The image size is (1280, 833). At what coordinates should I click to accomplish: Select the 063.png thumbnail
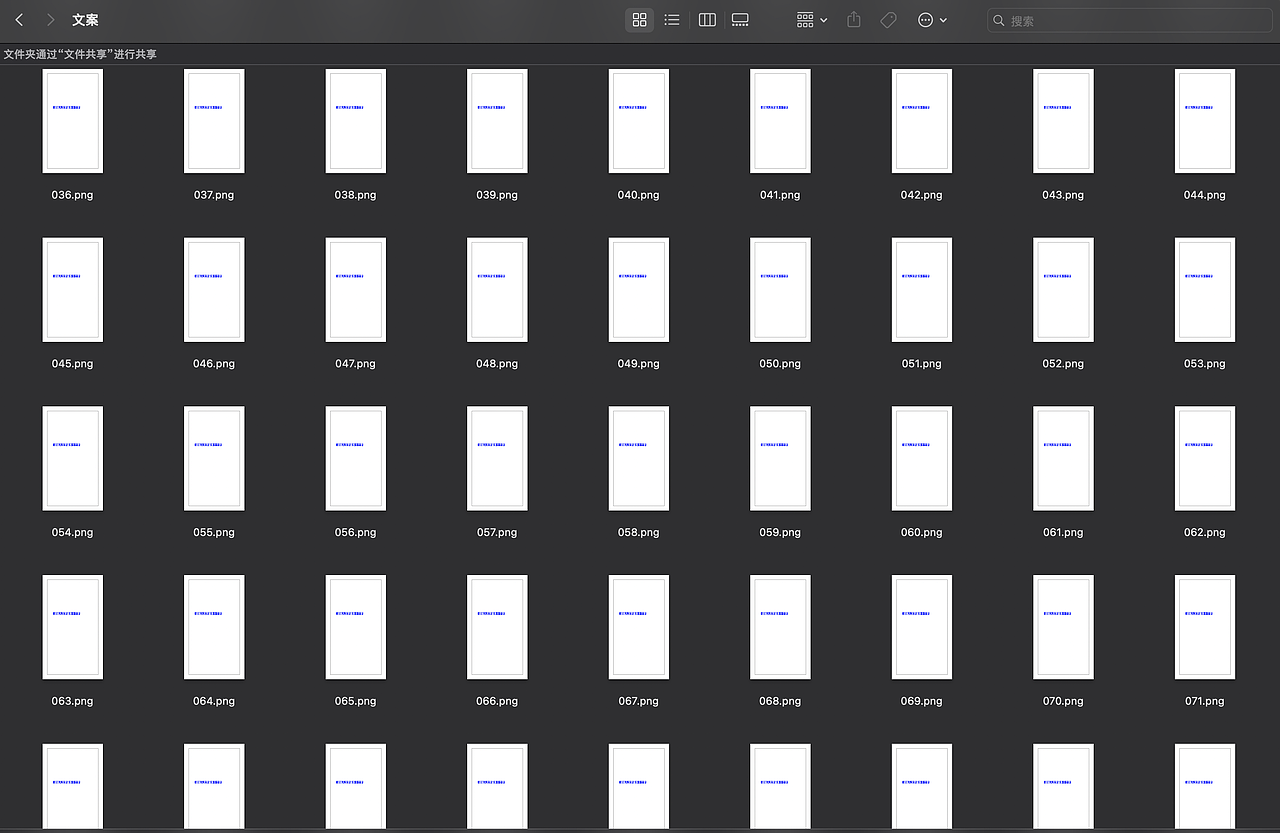pyautogui.click(x=72, y=627)
